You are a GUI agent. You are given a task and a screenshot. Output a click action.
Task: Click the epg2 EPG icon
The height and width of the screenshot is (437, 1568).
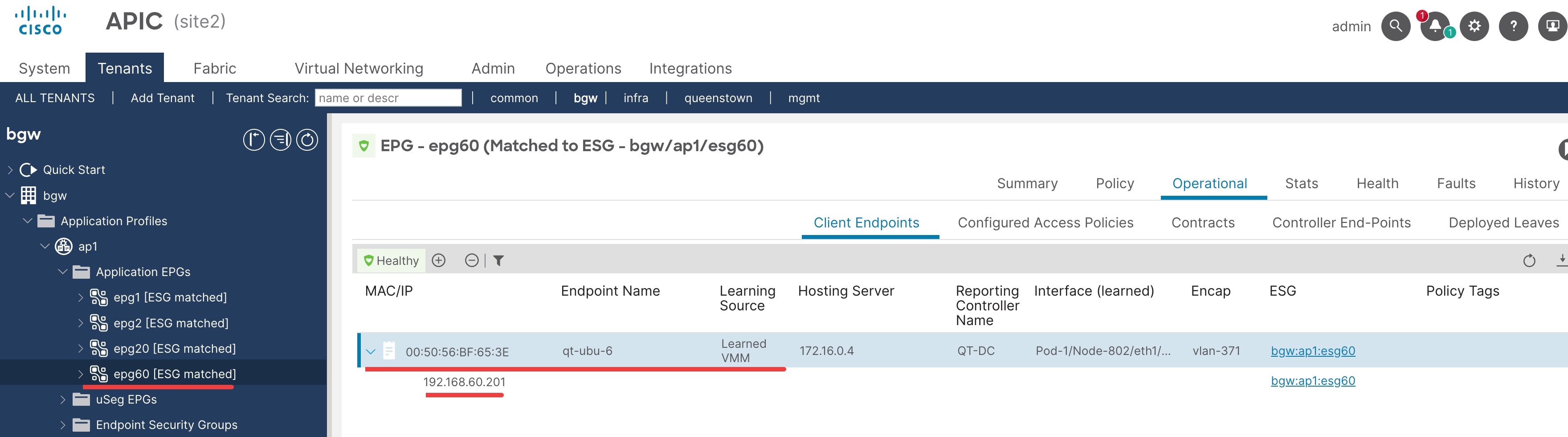(98, 322)
